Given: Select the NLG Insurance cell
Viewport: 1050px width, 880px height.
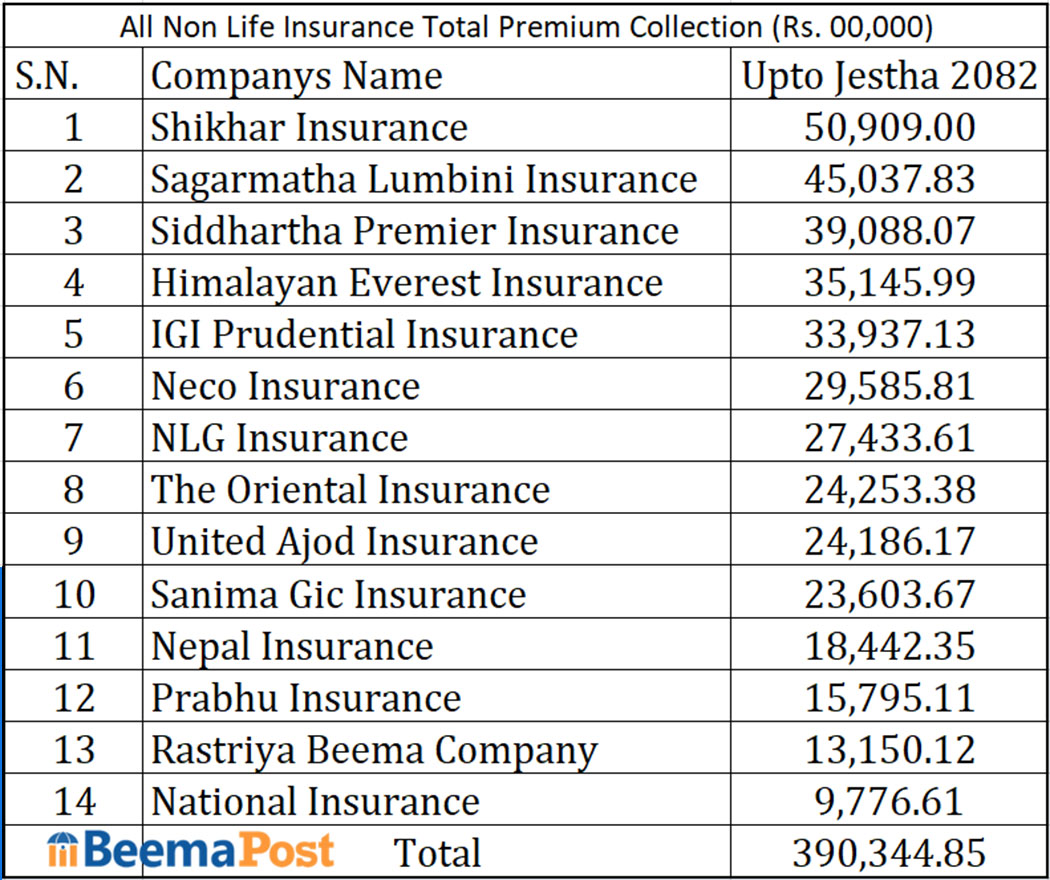Looking at the screenshot, I should tap(279, 438).
